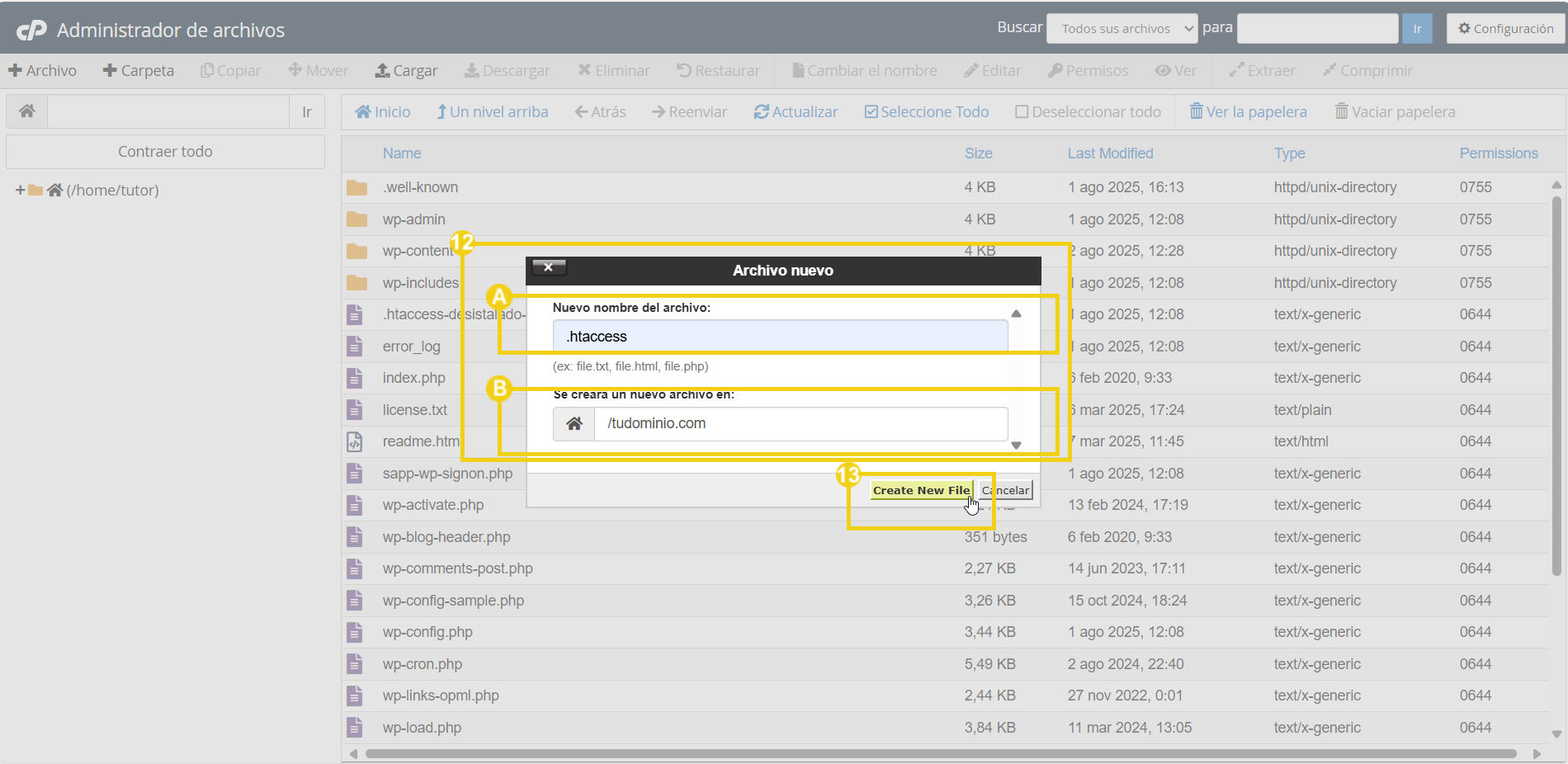Click Un nivel arriba
Screen dimensions: 1568x764
[493, 112]
